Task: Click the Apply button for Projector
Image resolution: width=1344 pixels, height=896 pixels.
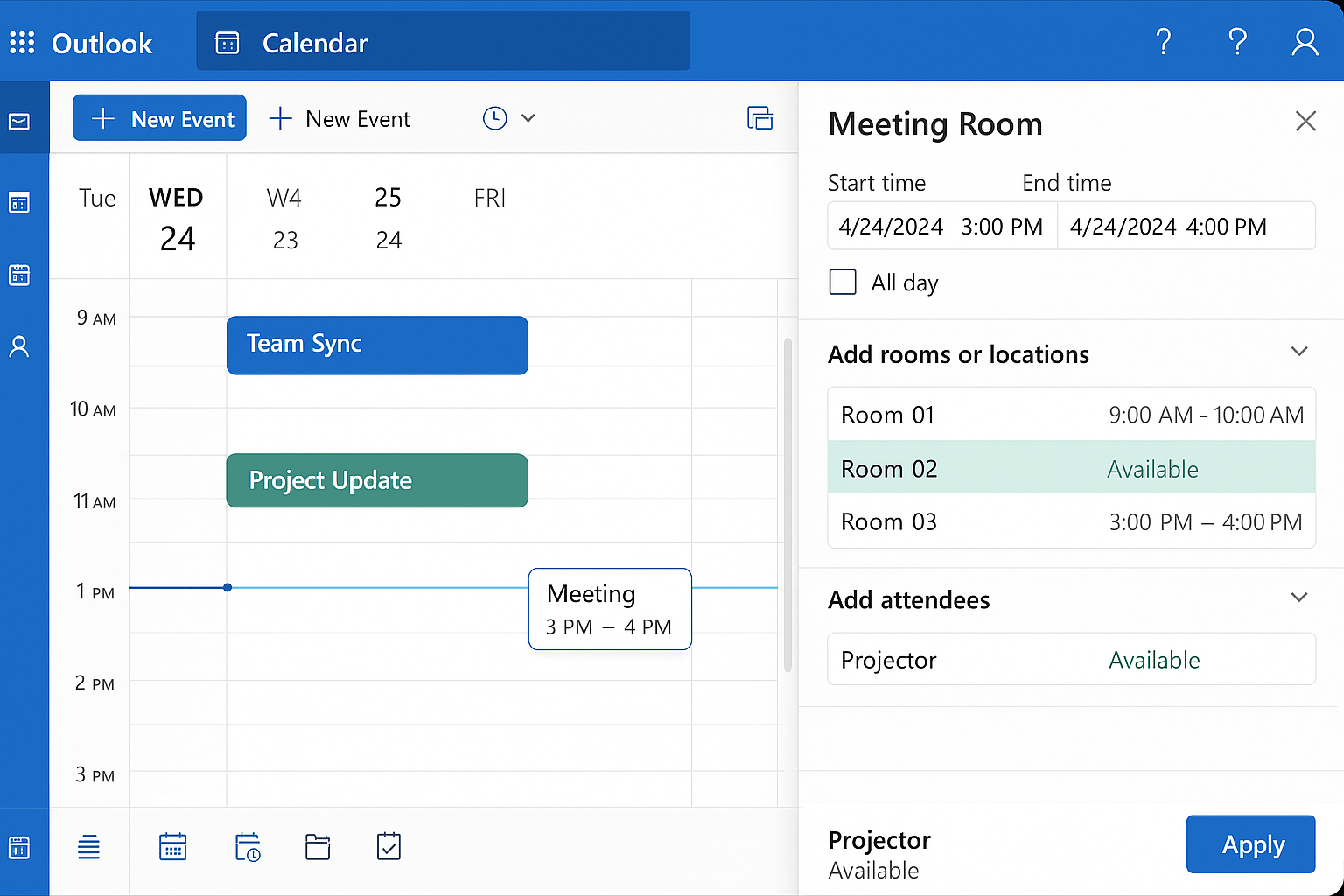Action: [1250, 844]
